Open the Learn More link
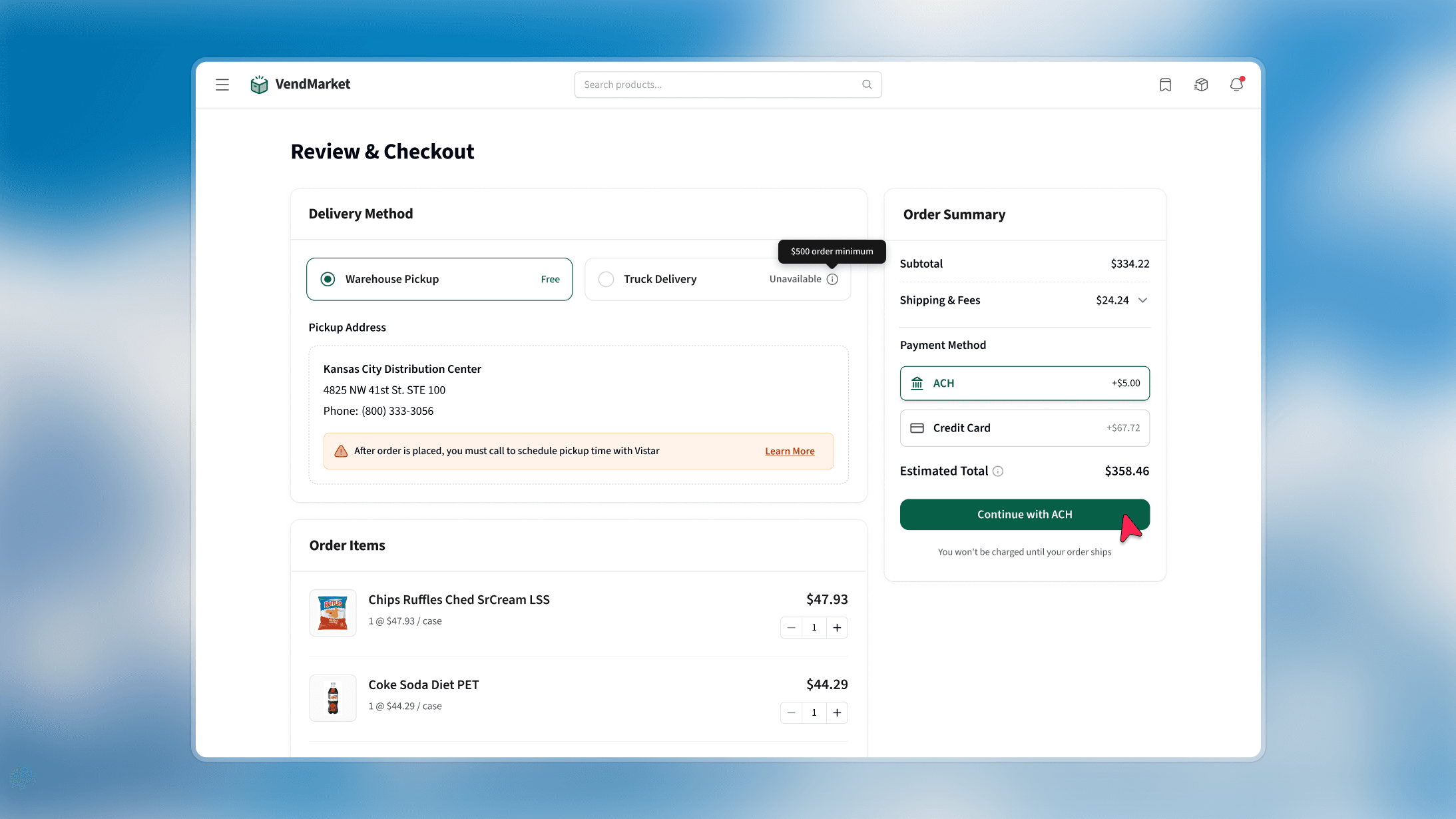This screenshot has height=819, width=1456. point(789,451)
